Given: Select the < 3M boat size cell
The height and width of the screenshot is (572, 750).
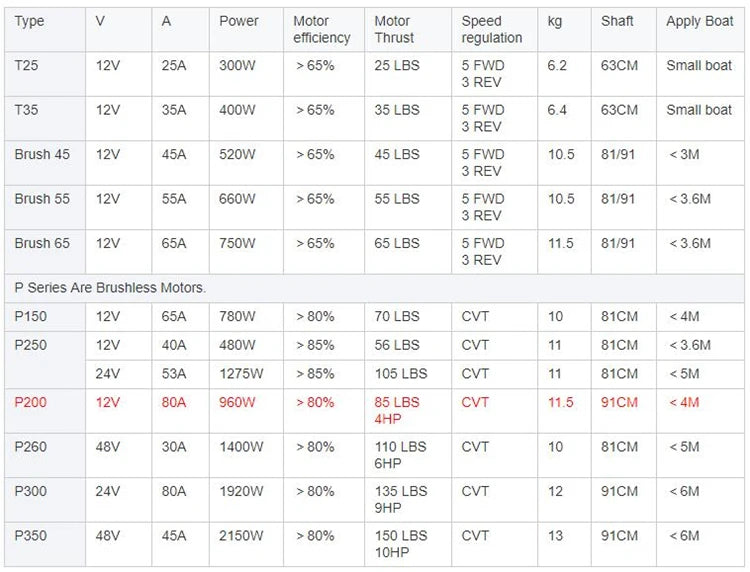Looking at the screenshot, I should 683,154.
